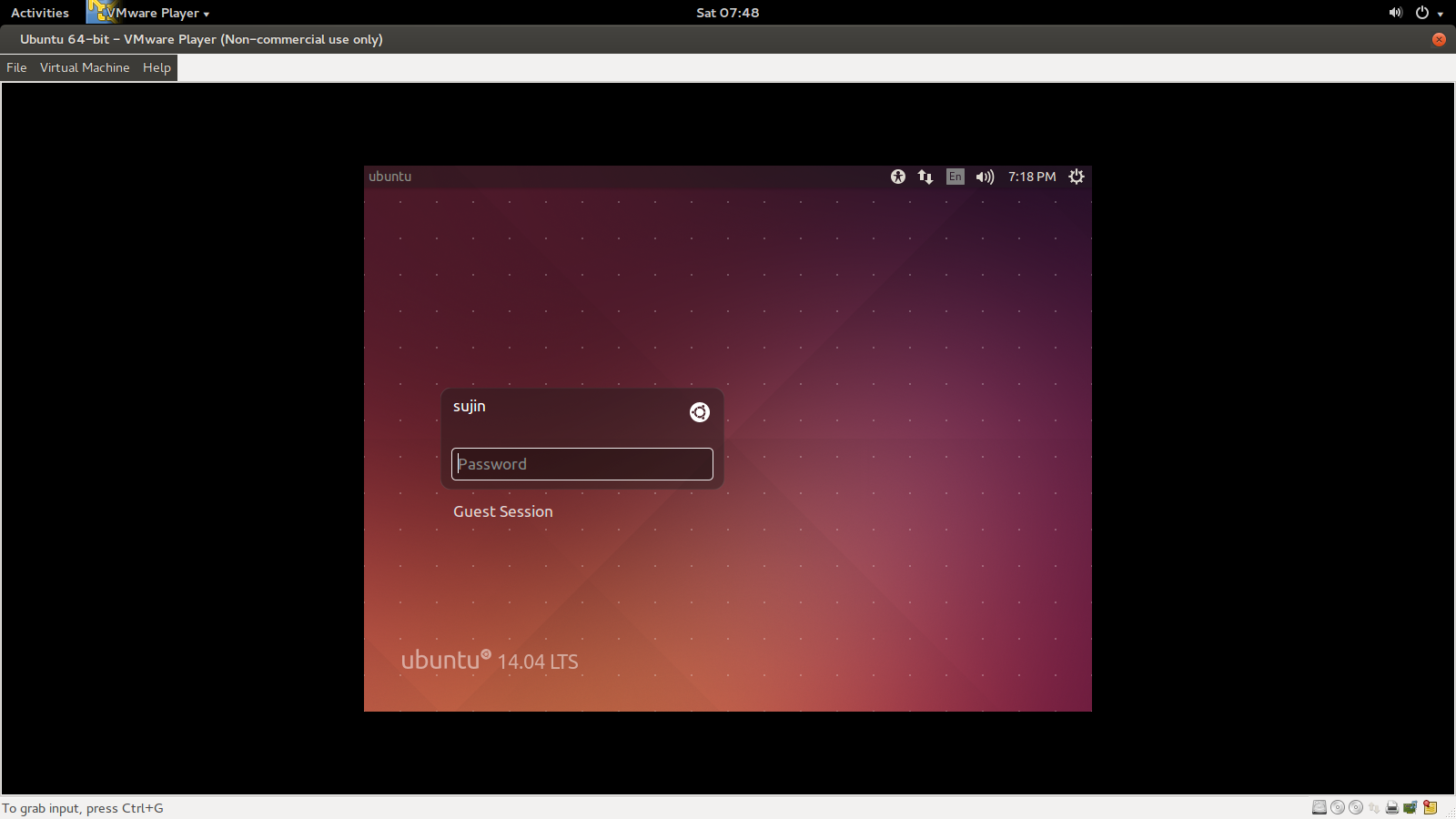Open the Help menu
This screenshot has width=1456, height=819.
(156, 67)
